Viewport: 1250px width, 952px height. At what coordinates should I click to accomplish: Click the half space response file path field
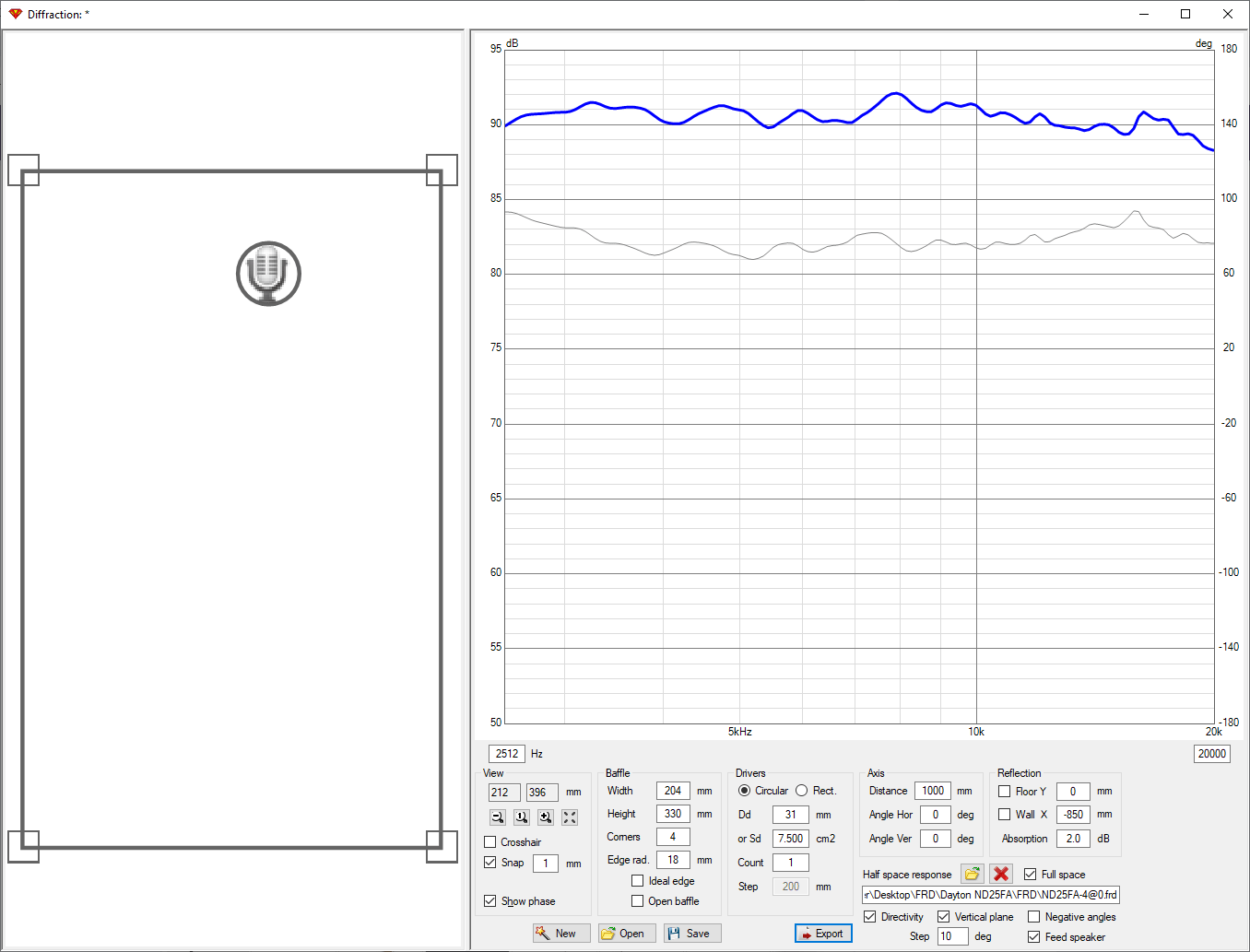click(x=991, y=895)
